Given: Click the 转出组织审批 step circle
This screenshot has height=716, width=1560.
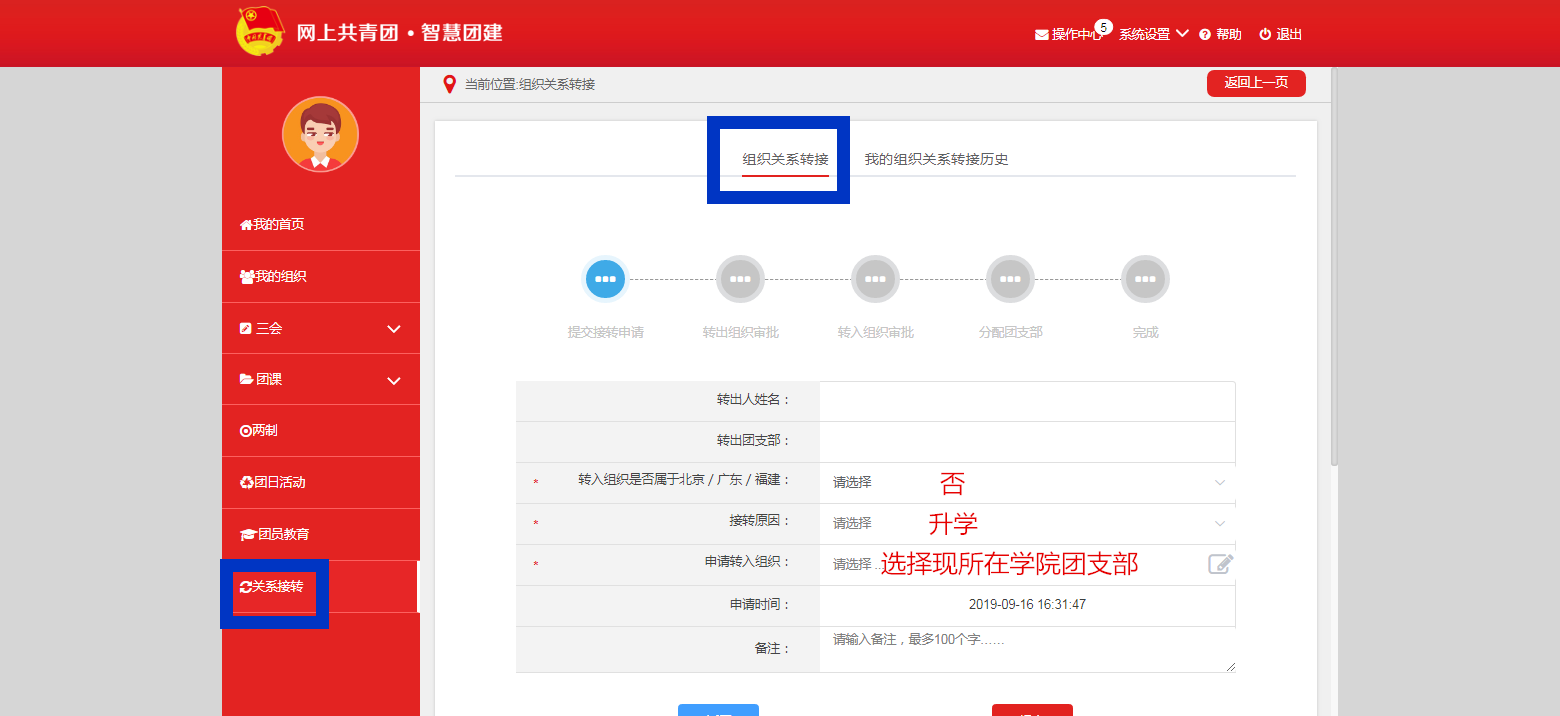Looking at the screenshot, I should pos(740,280).
